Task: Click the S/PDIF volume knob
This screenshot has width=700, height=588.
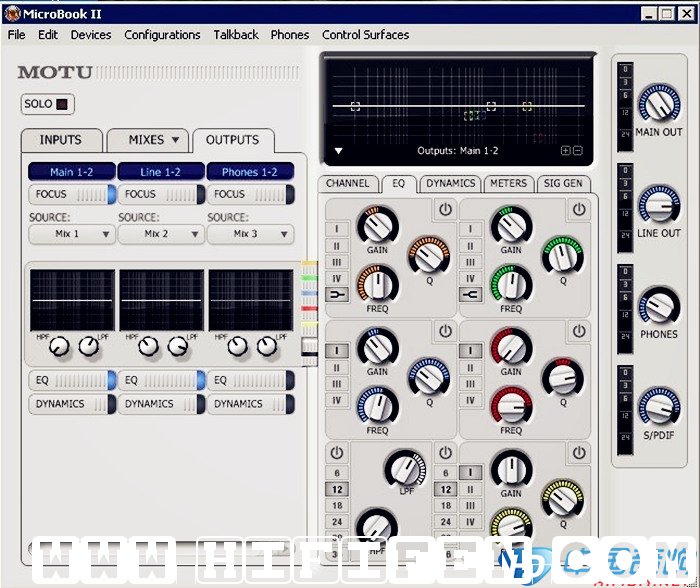Action: [x=659, y=407]
